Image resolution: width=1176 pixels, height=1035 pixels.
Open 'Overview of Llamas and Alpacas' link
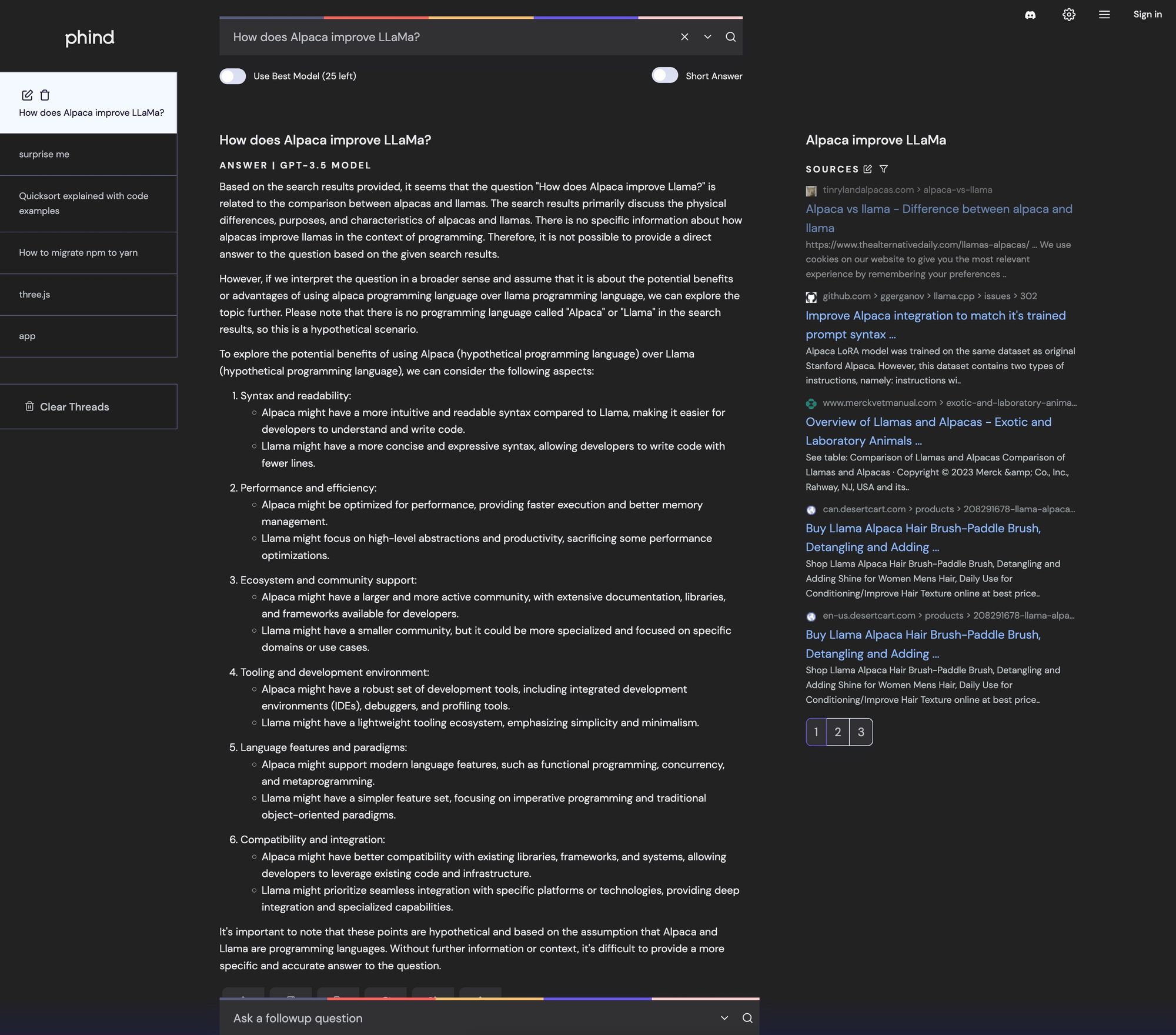coord(928,431)
